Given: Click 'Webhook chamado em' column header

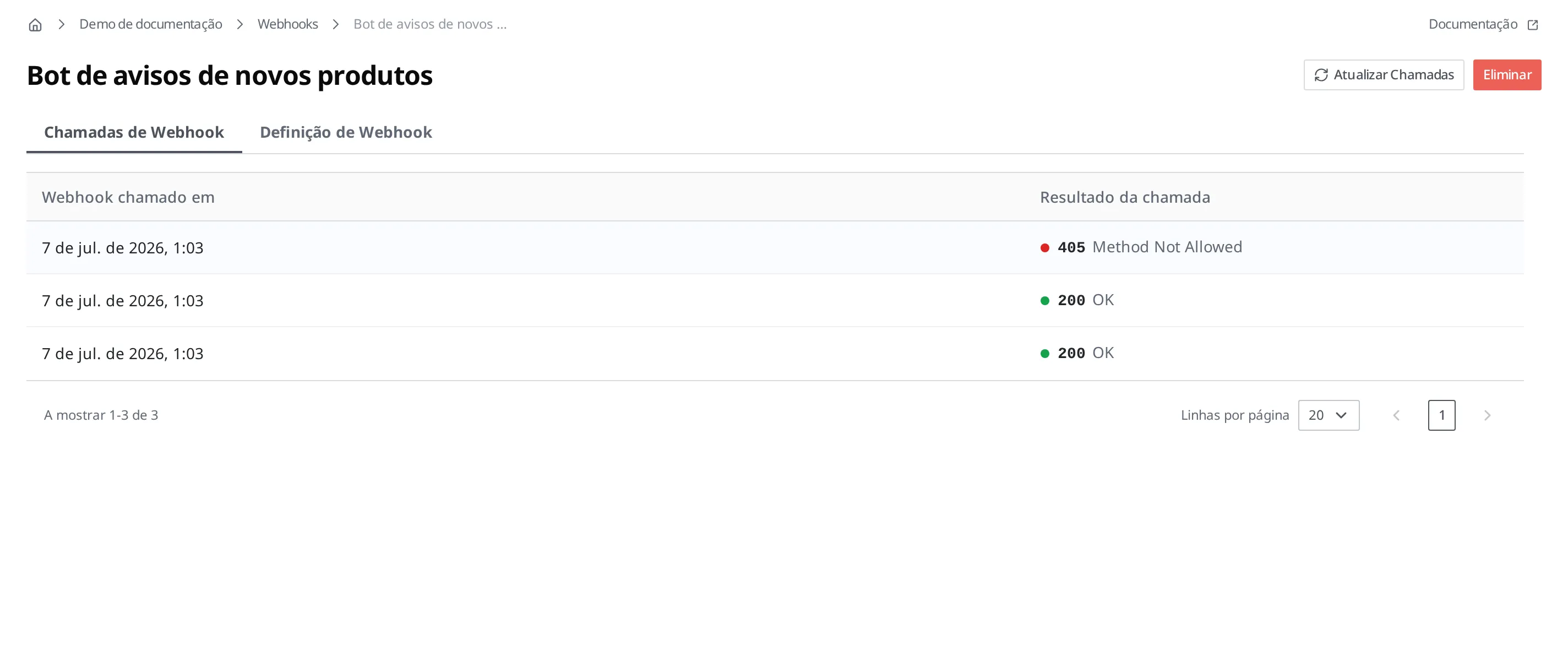Looking at the screenshot, I should [x=128, y=197].
